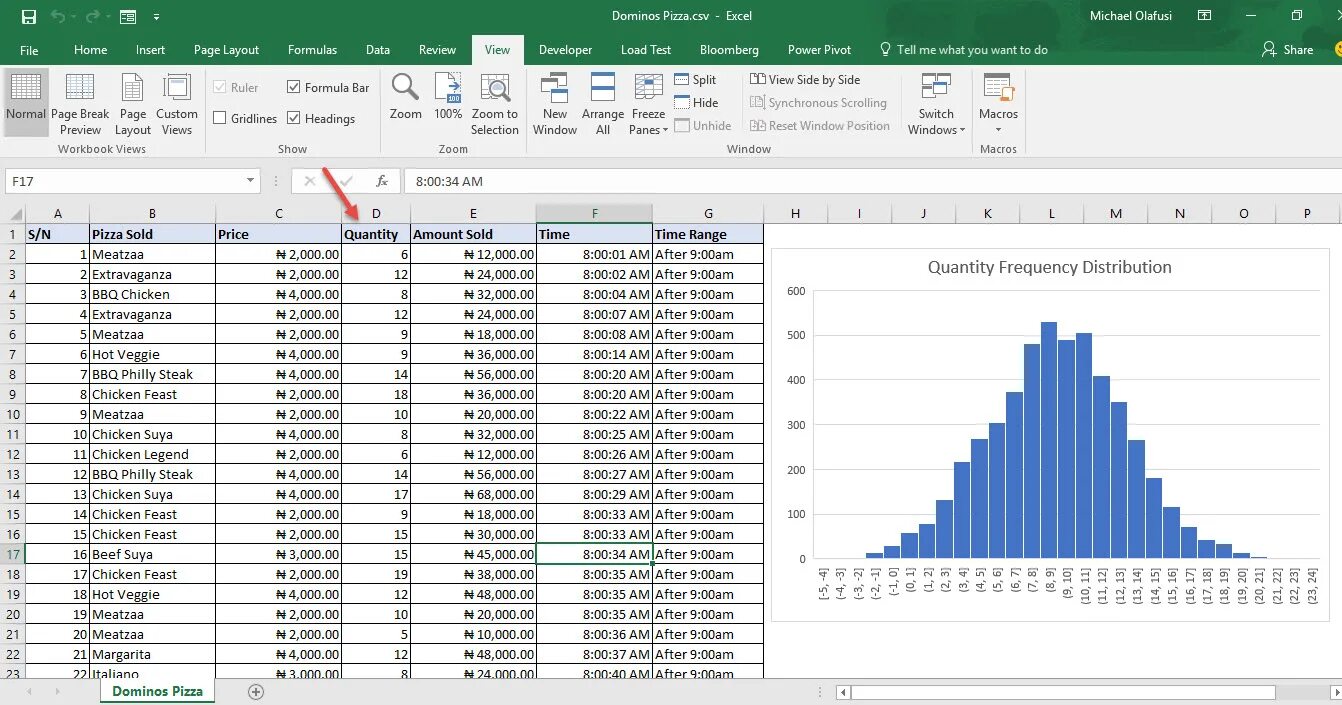Open a New Window

click(x=555, y=104)
